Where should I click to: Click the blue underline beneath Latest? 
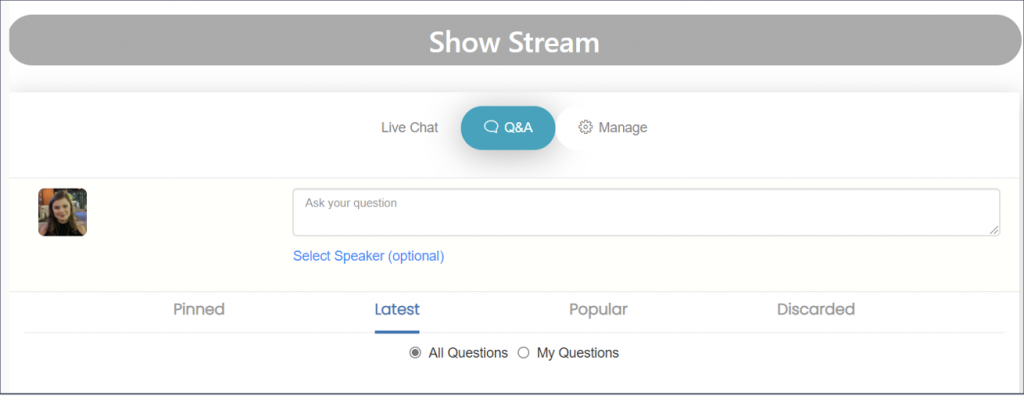coord(397,331)
